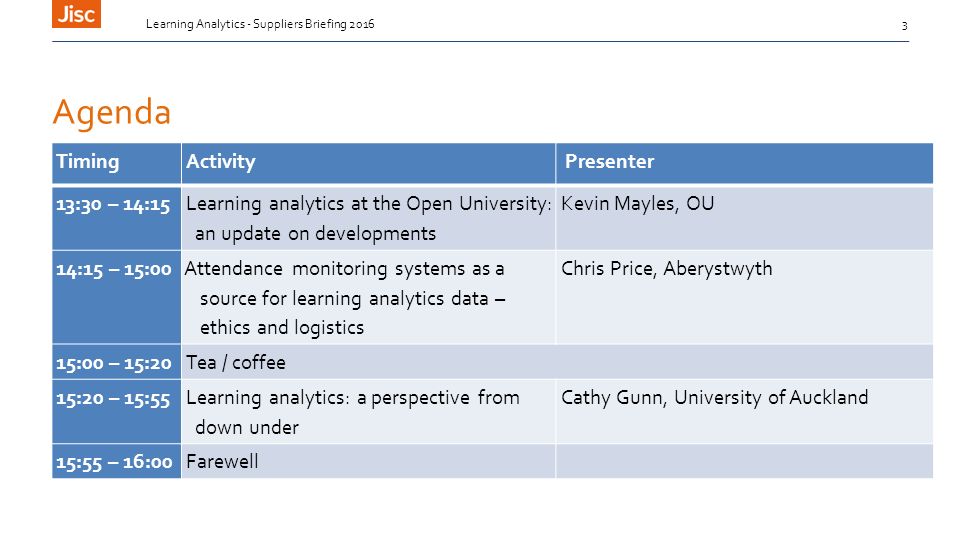Click the slide number 3
This screenshot has width=960, height=540.
tap(904, 25)
